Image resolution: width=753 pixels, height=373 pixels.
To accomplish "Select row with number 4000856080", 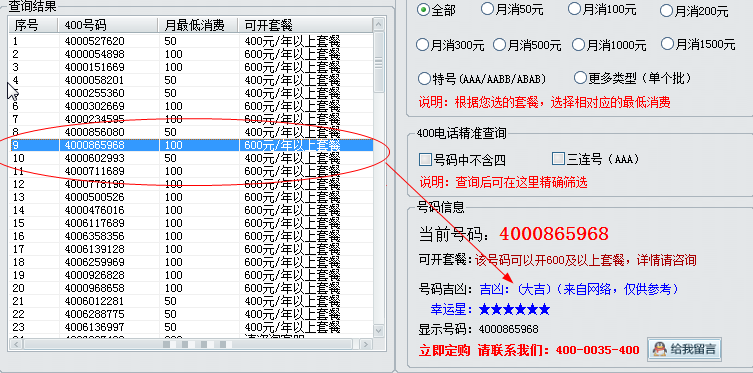I will pos(191,132).
